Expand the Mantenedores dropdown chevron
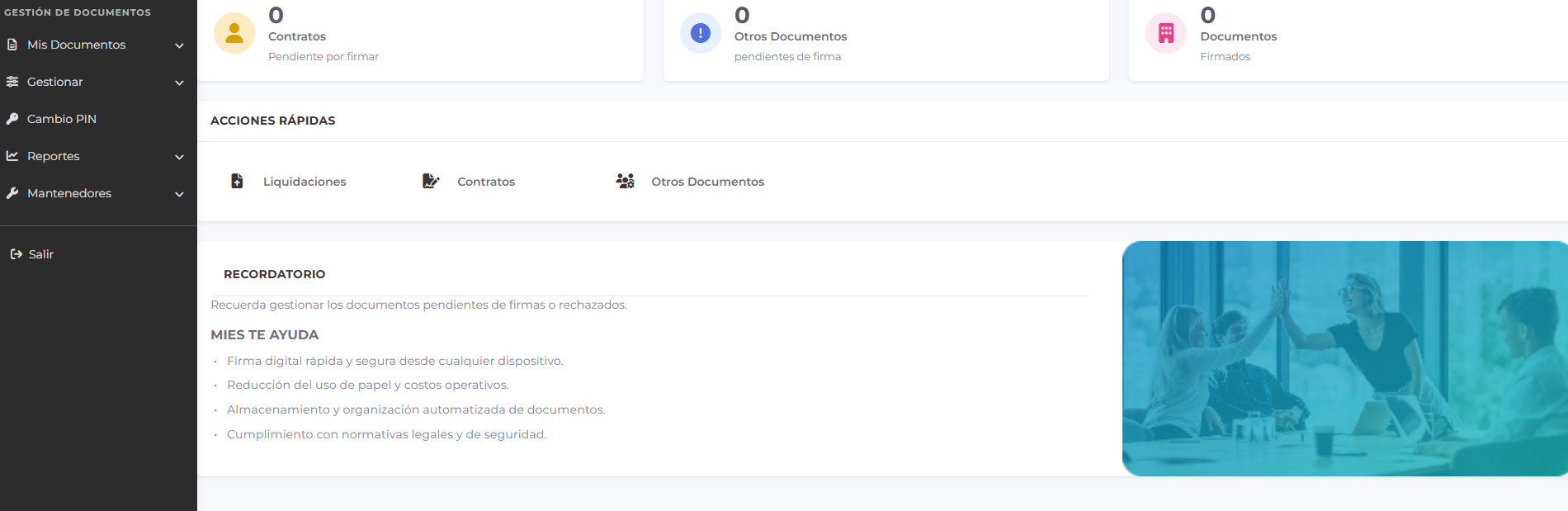 coord(179,194)
